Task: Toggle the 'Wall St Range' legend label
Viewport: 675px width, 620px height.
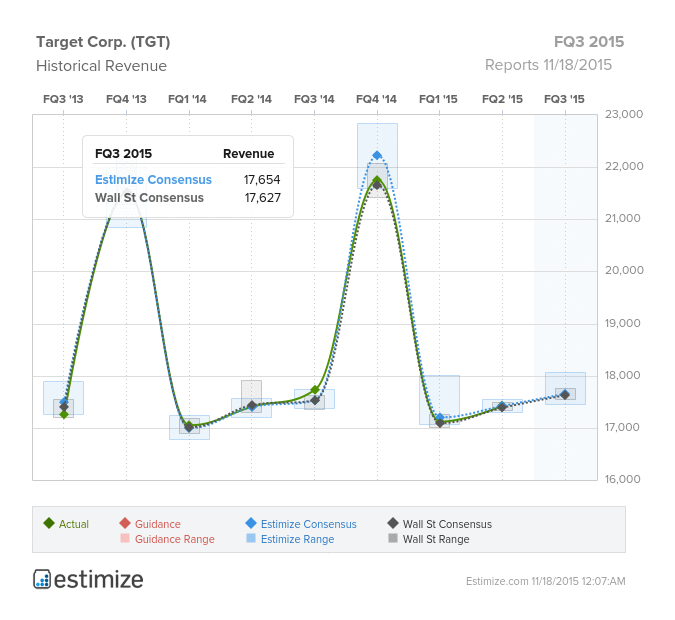Action: point(436,539)
